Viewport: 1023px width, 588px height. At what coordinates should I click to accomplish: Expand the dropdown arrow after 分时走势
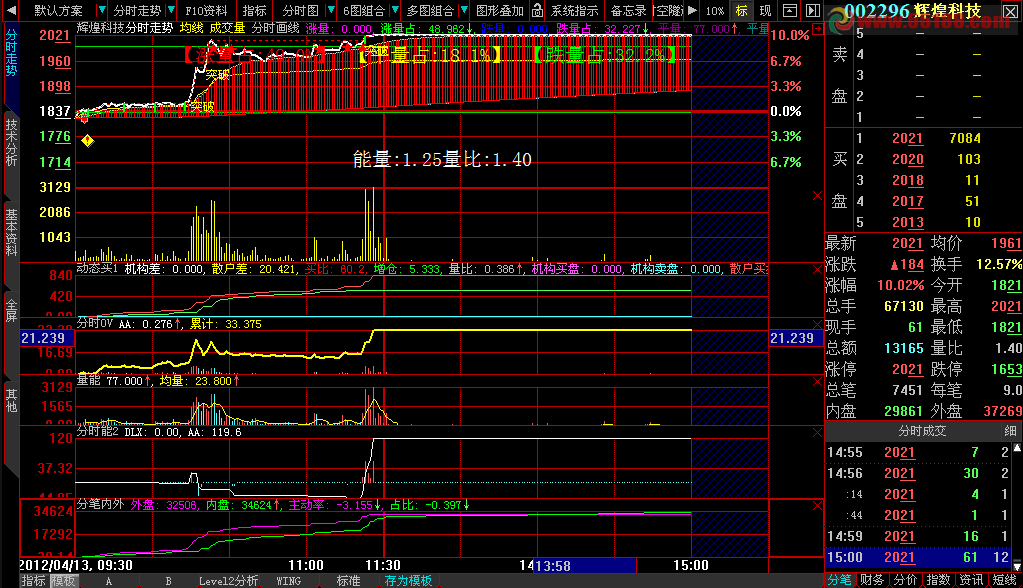(171, 10)
